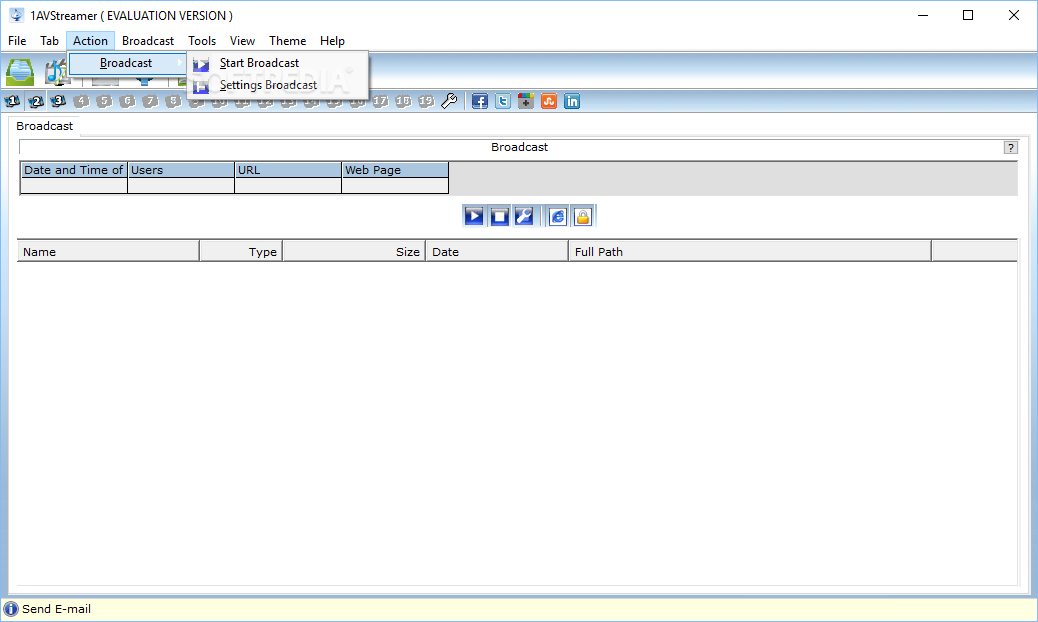Open the Theme menu
This screenshot has width=1038, height=622.
pos(287,41)
